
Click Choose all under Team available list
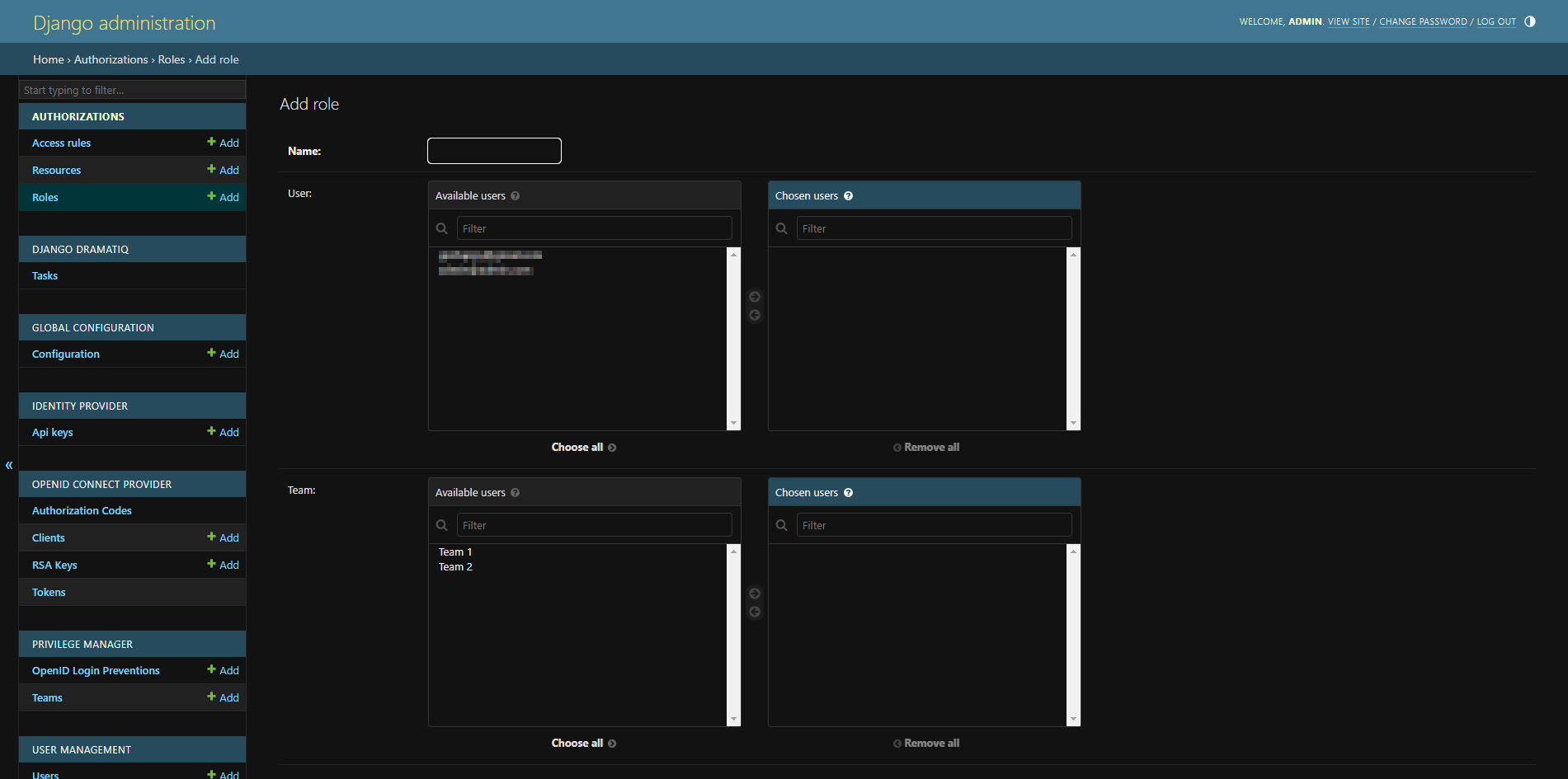point(584,743)
